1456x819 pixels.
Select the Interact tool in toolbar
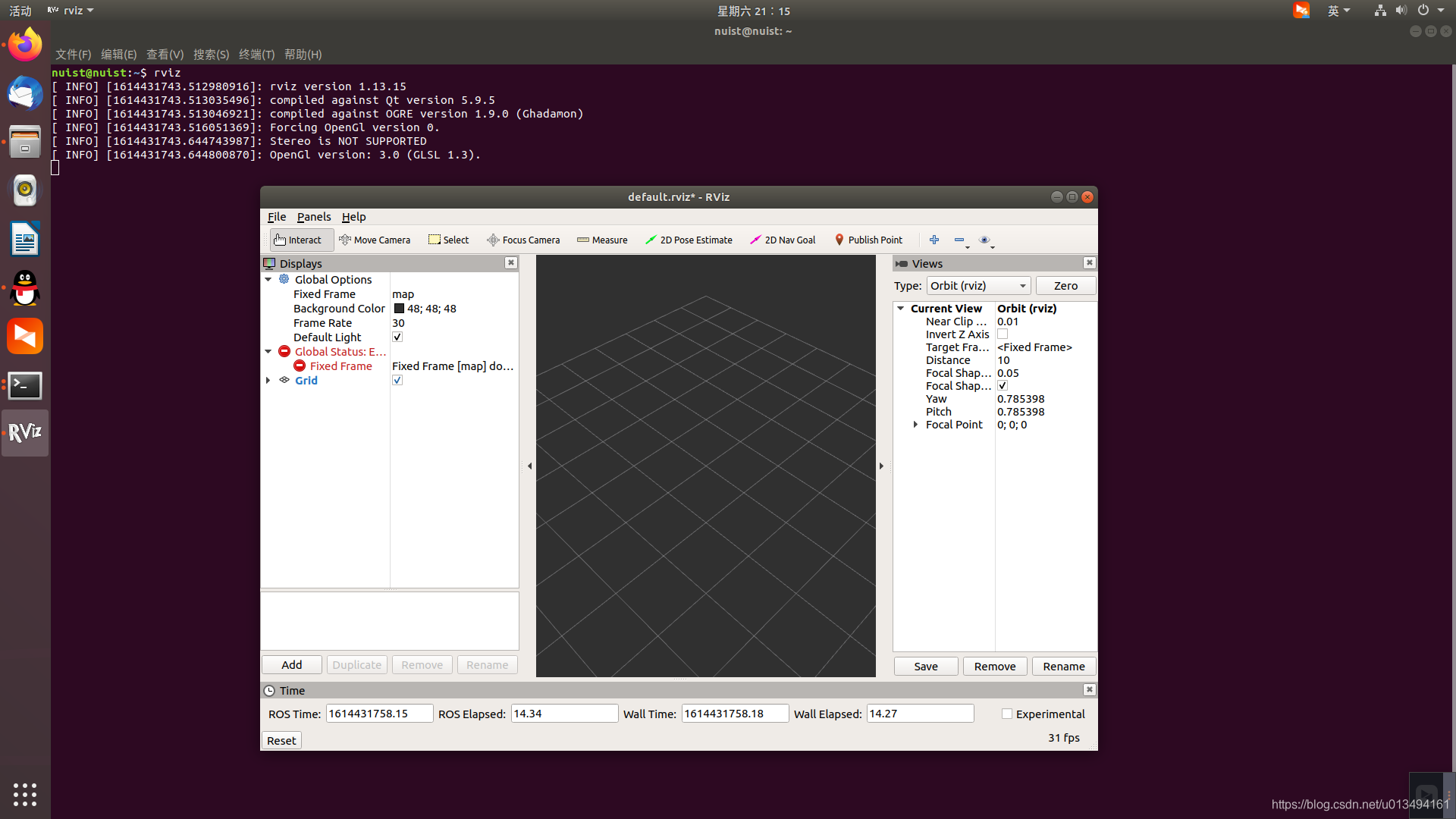pos(297,239)
